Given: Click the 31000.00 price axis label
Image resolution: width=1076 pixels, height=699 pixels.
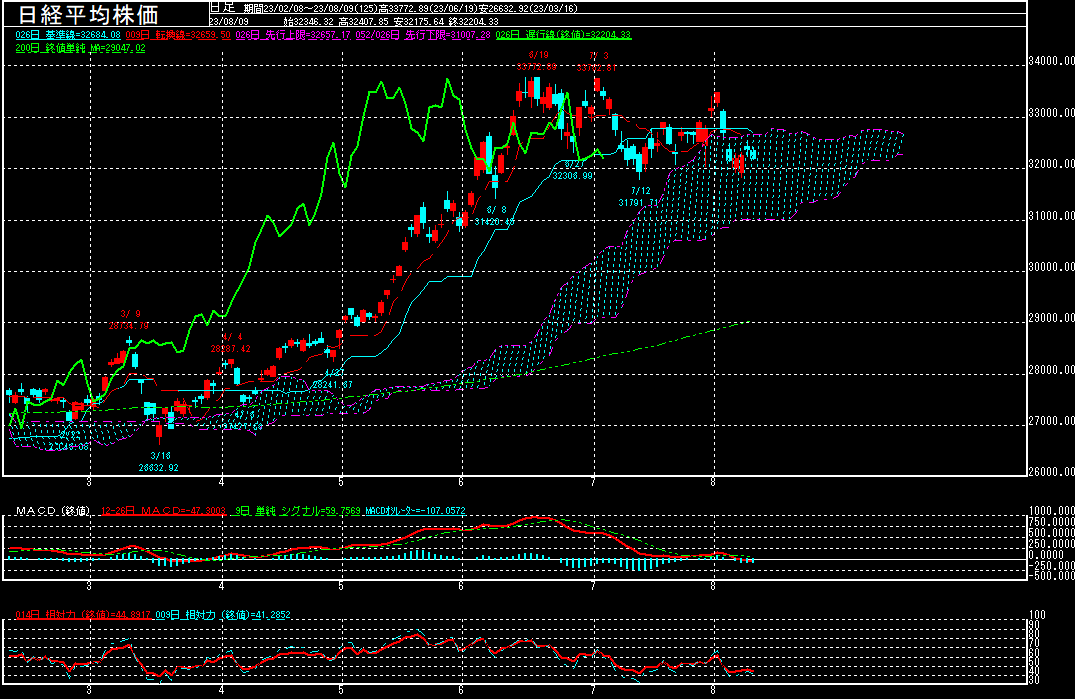Looking at the screenshot, I should [1052, 215].
